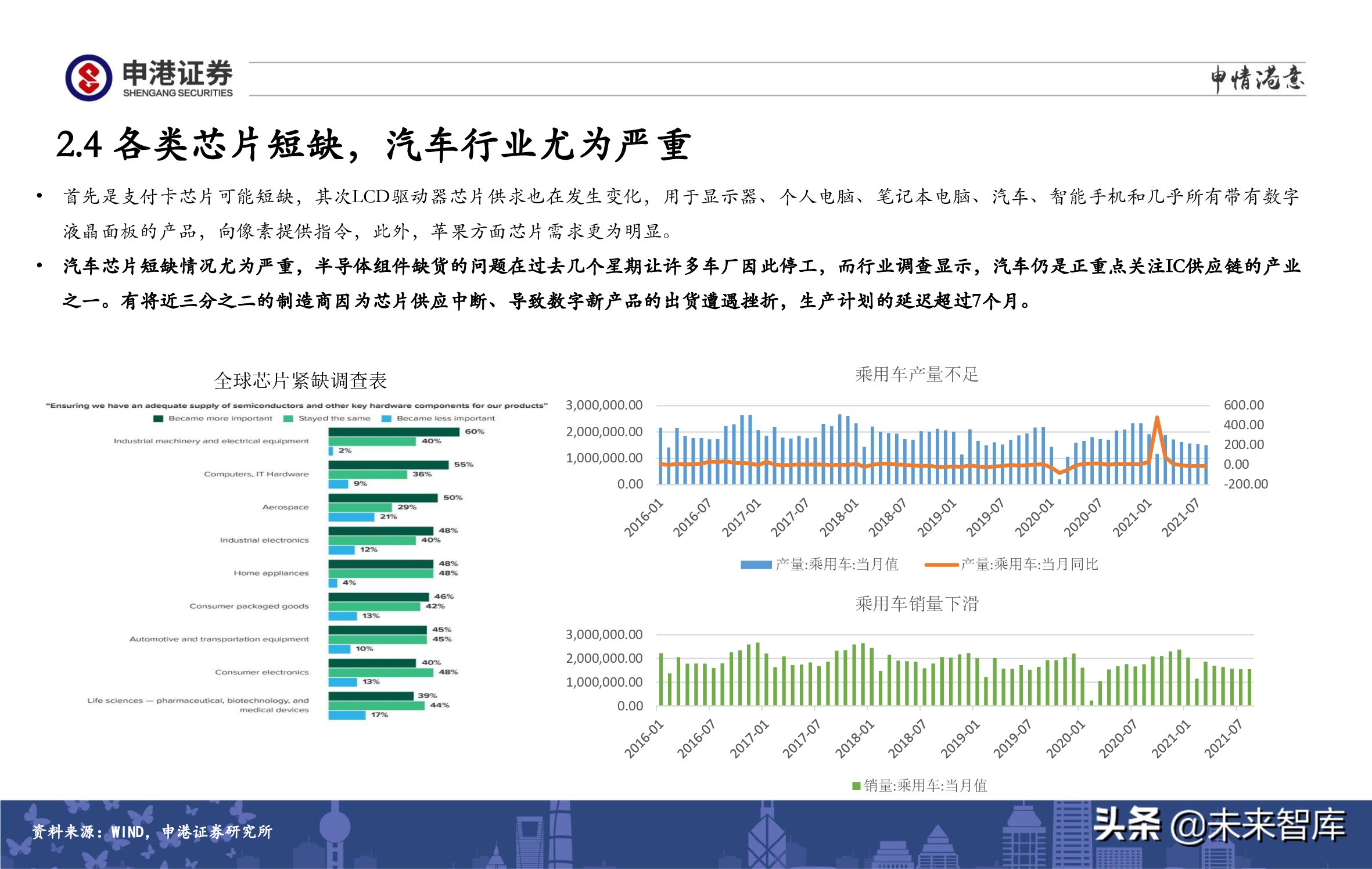Click the source note 资料来源: WIND

[x=152, y=832]
